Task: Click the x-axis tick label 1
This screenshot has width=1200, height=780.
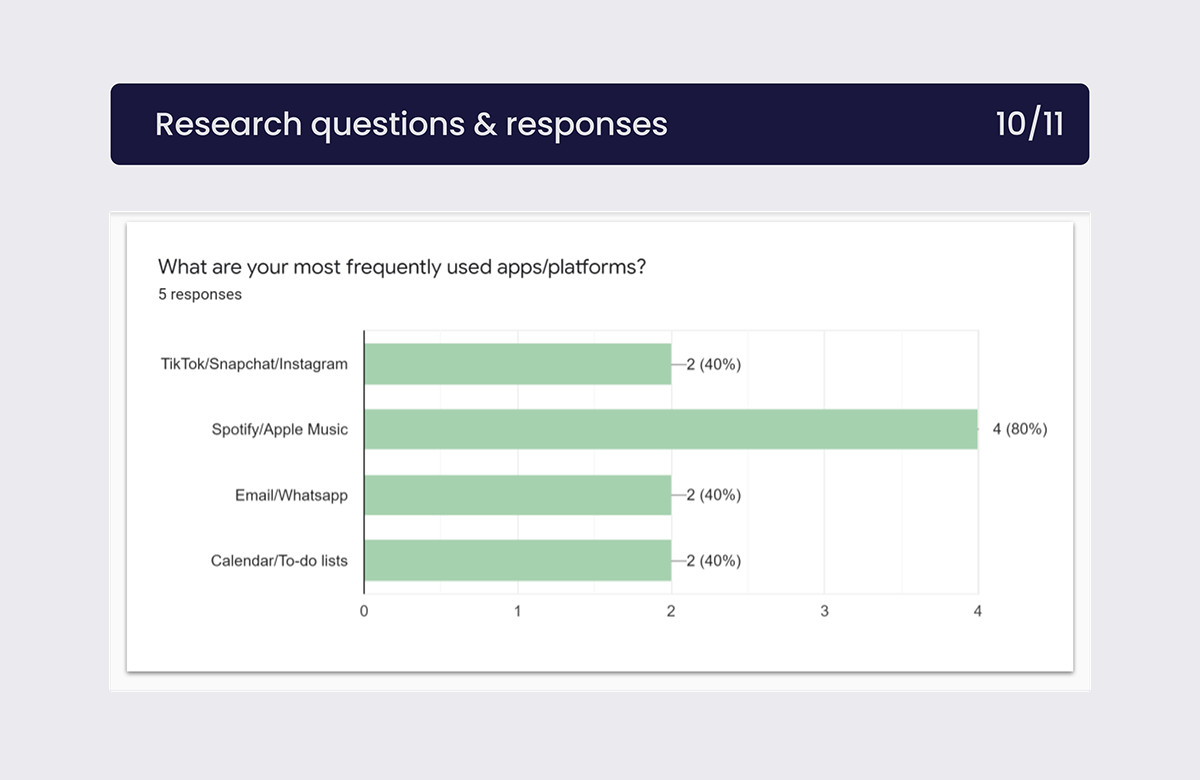Action: pyautogui.click(x=517, y=611)
